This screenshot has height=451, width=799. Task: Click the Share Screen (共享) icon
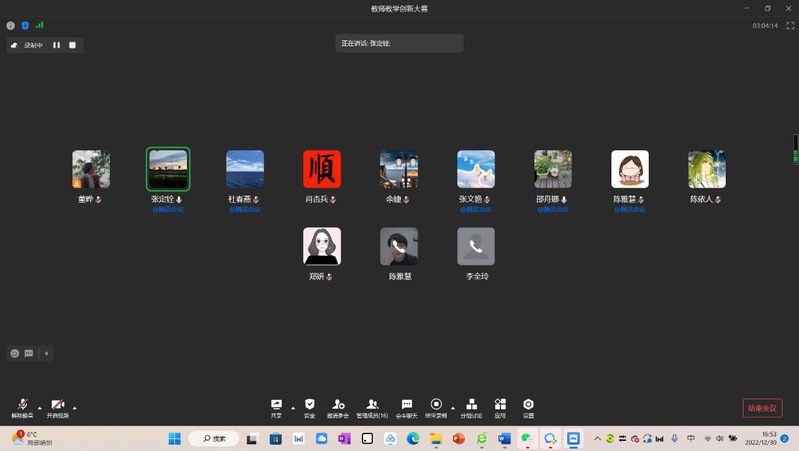click(x=276, y=406)
